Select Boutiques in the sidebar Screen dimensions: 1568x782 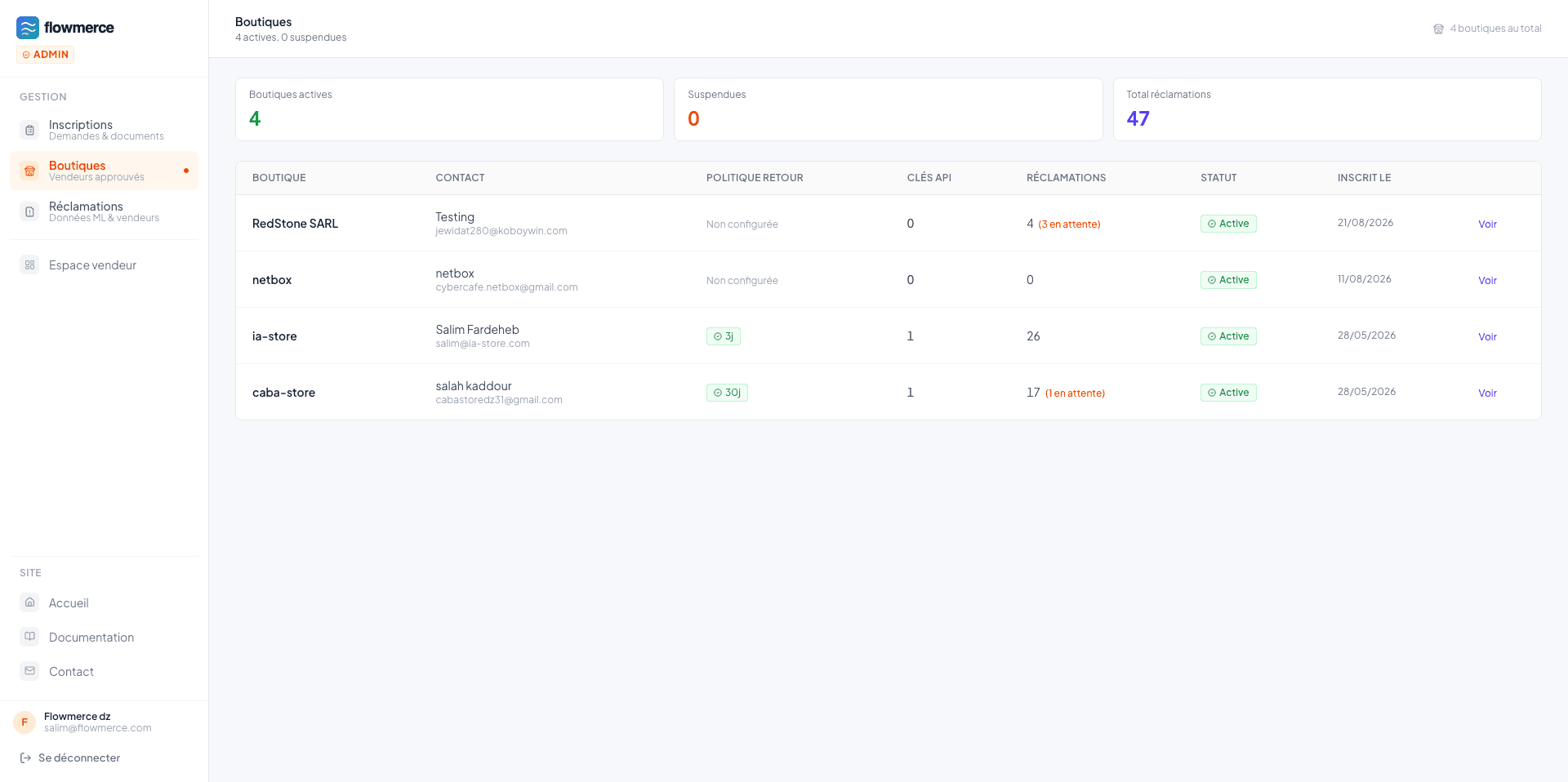click(104, 171)
